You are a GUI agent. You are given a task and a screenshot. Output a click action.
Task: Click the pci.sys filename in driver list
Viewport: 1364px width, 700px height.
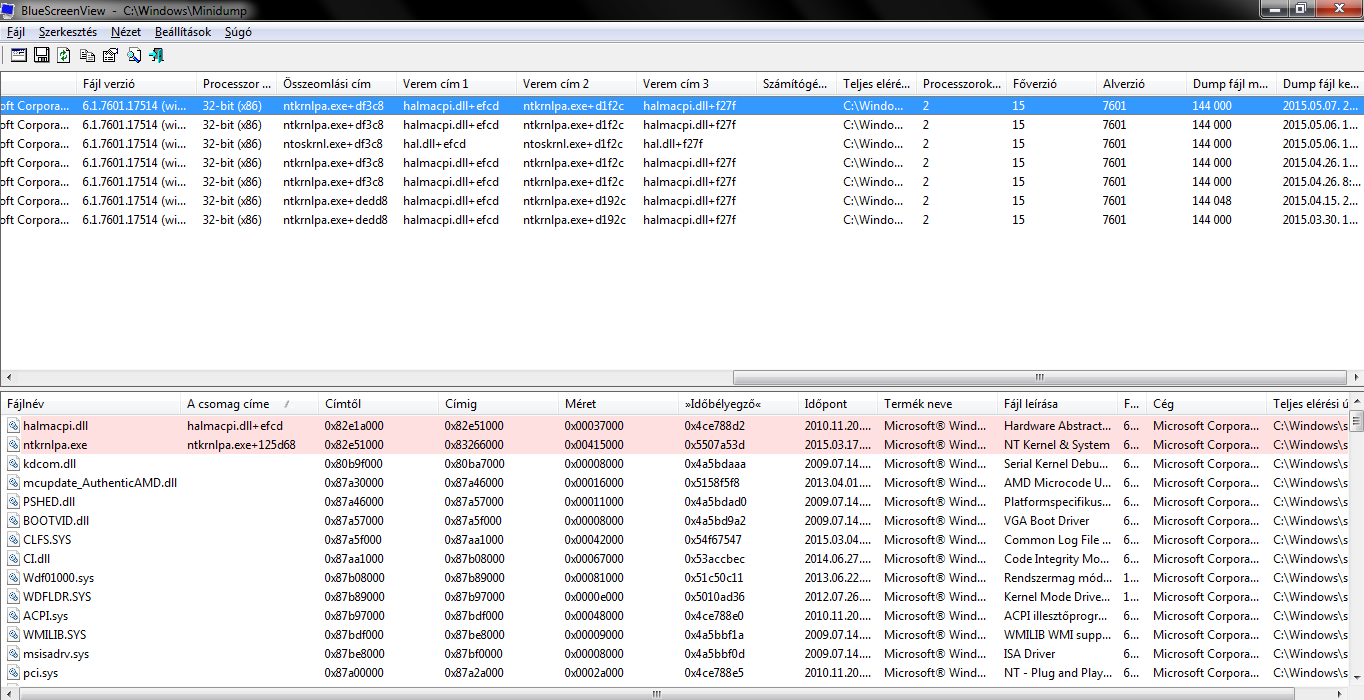pos(41,673)
